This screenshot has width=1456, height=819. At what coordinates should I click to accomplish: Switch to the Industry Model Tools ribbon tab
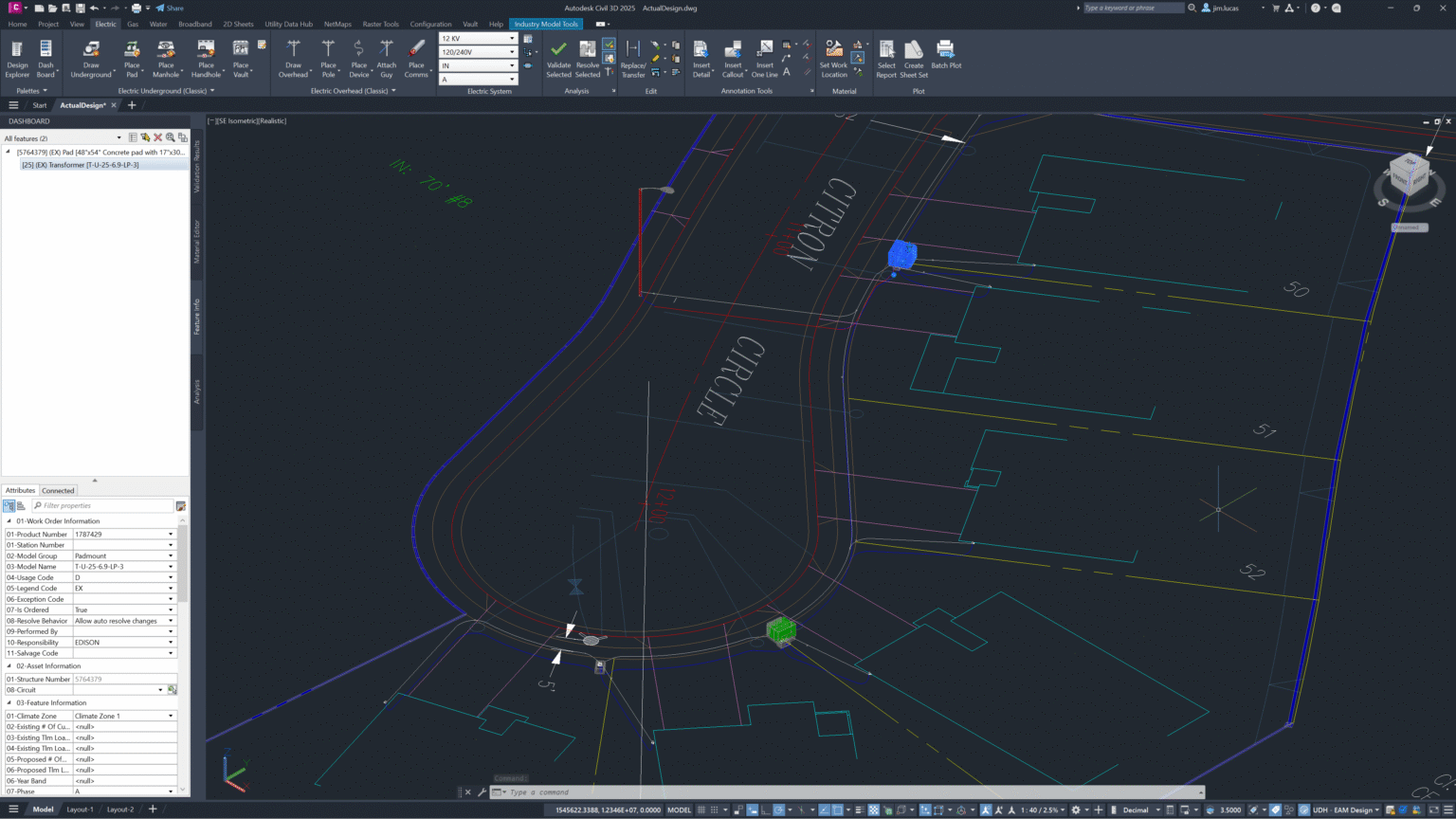[x=545, y=24]
